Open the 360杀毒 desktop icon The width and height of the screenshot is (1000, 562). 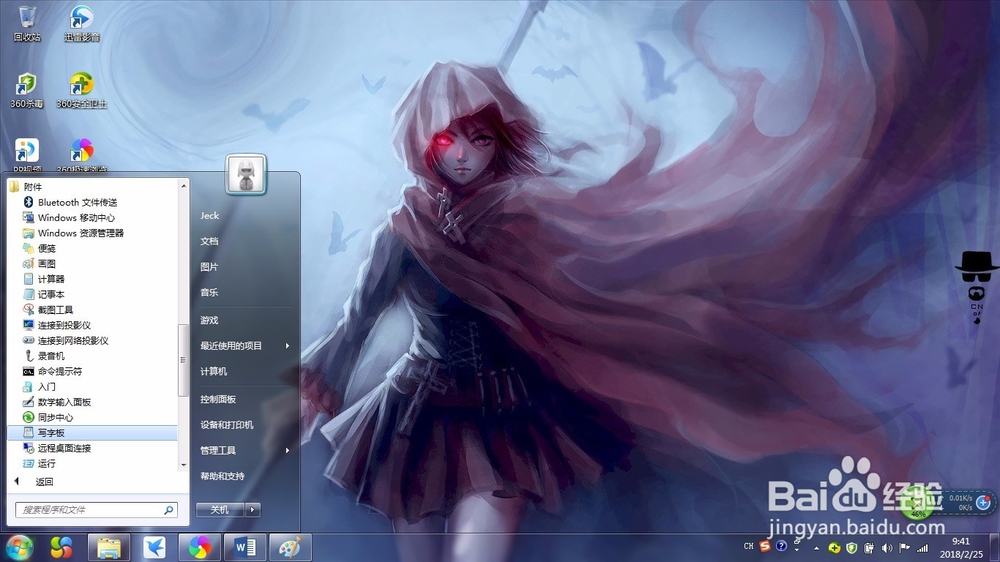[27, 90]
